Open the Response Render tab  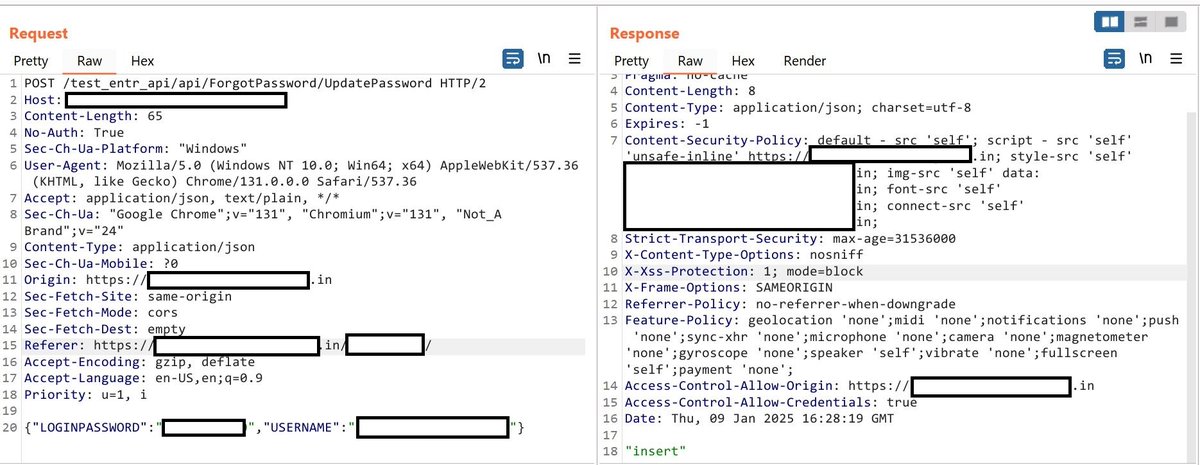pos(805,61)
